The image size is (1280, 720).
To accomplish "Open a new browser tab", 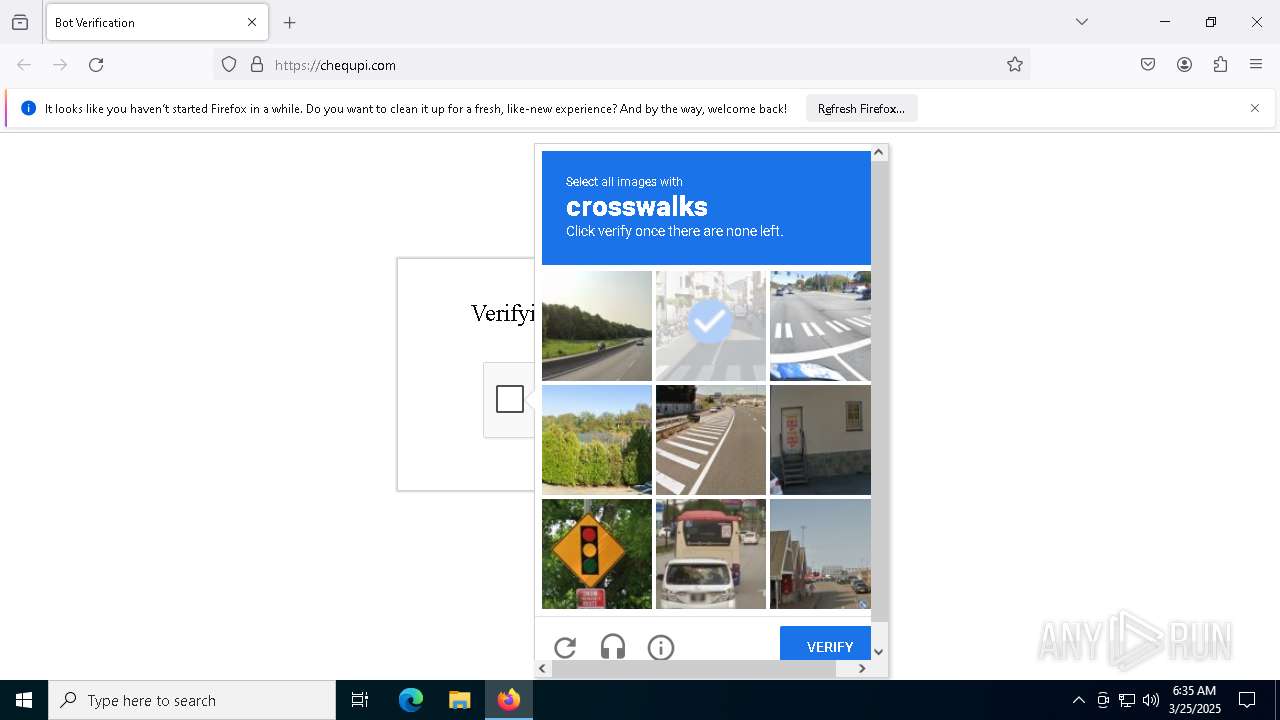I will tap(290, 22).
